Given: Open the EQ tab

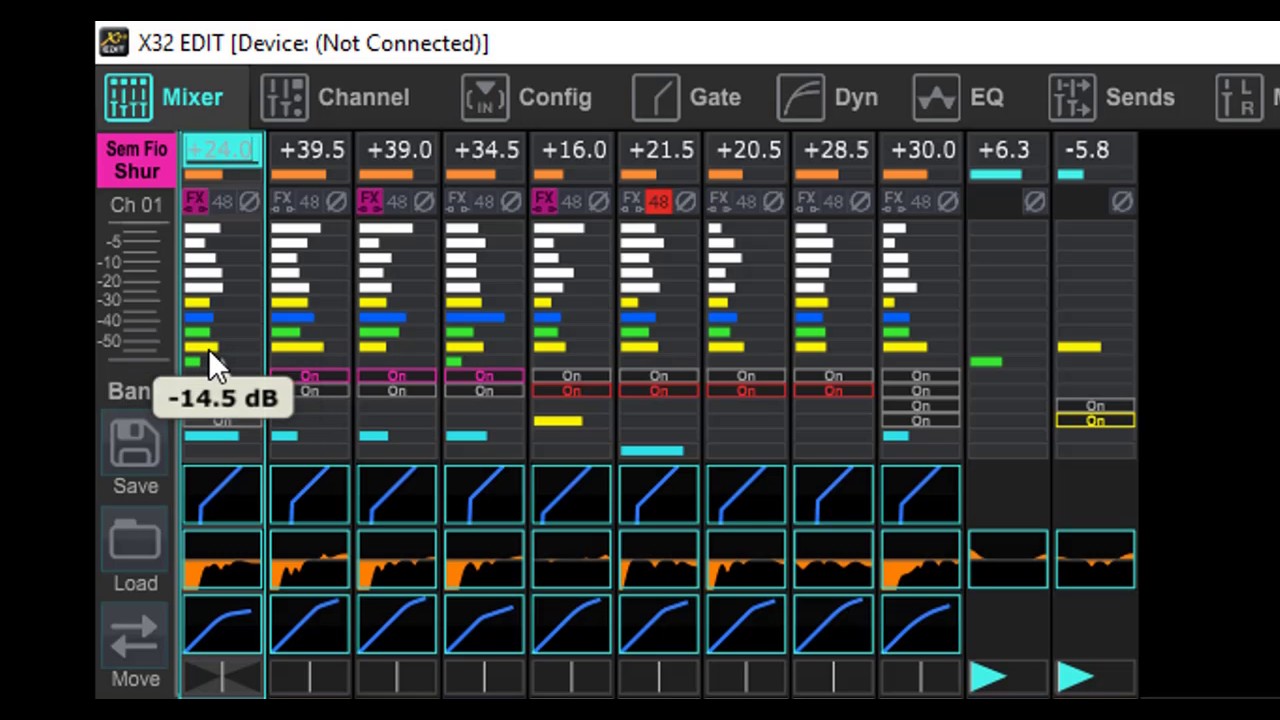Looking at the screenshot, I should (x=958, y=98).
